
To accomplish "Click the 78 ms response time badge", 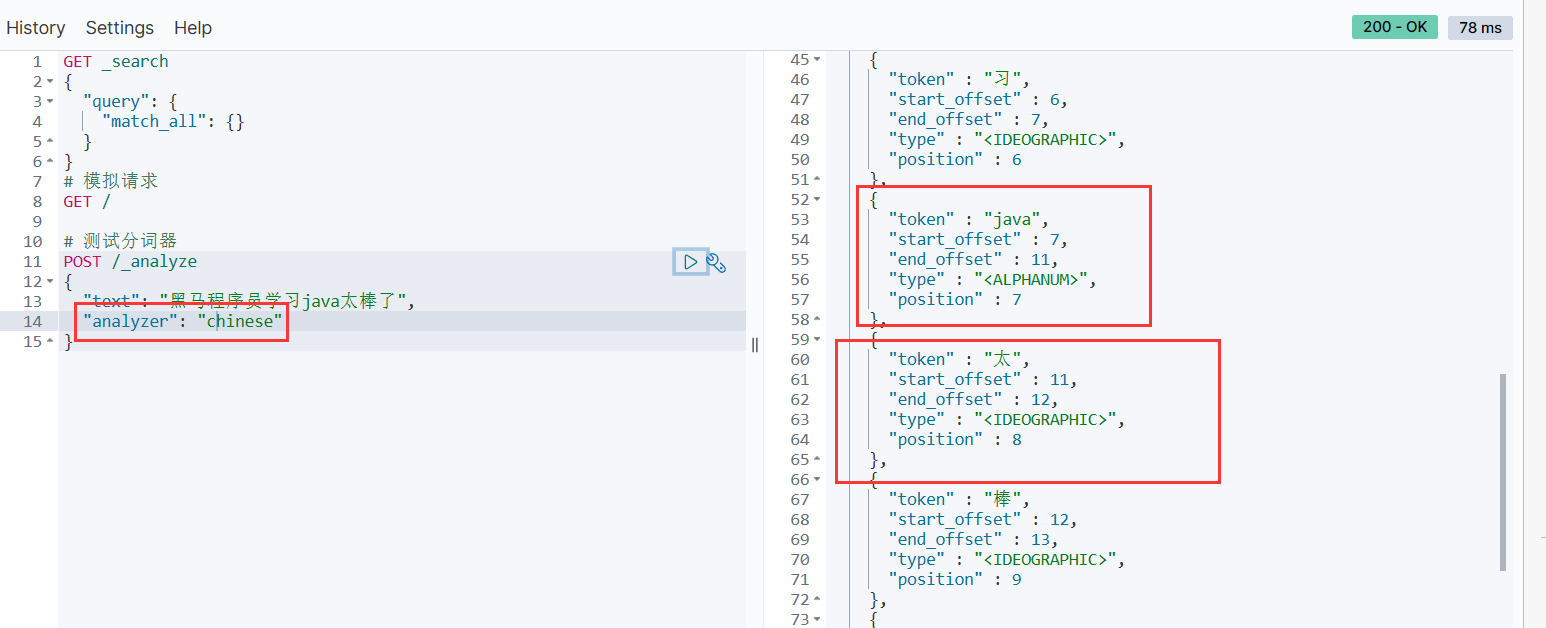I will pyautogui.click(x=1480, y=27).
